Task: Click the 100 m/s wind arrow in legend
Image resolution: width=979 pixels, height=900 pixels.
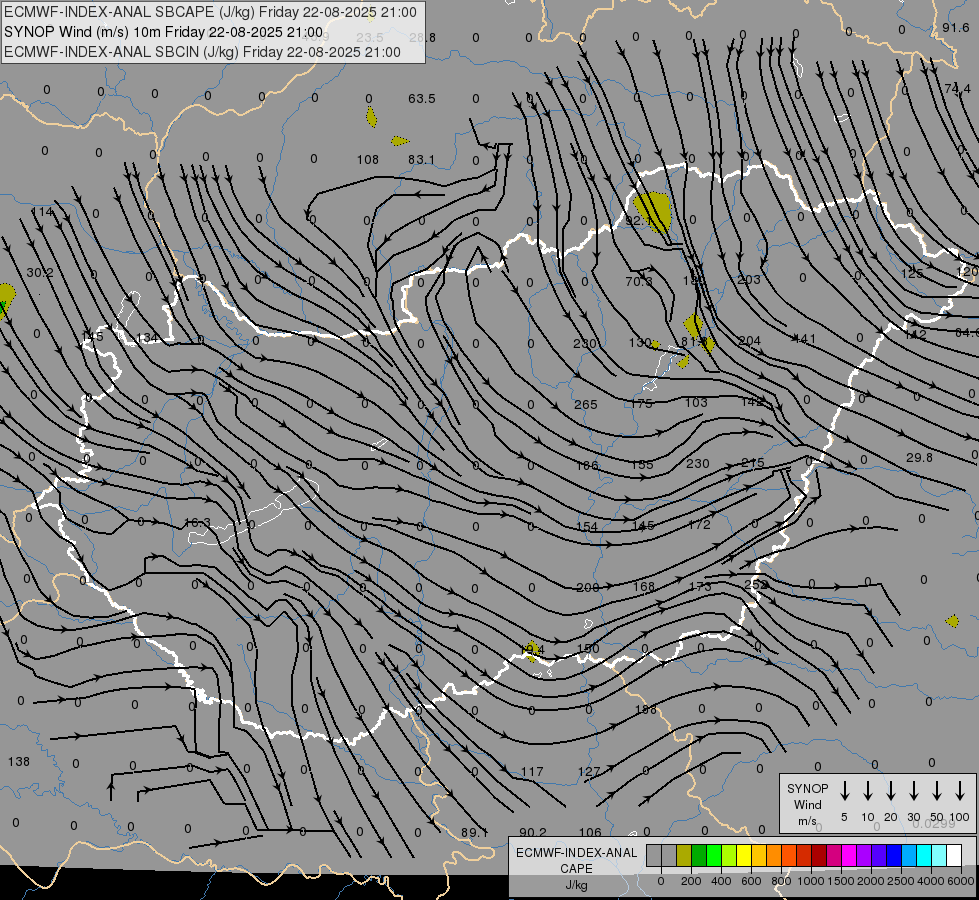Action: [x=960, y=791]
